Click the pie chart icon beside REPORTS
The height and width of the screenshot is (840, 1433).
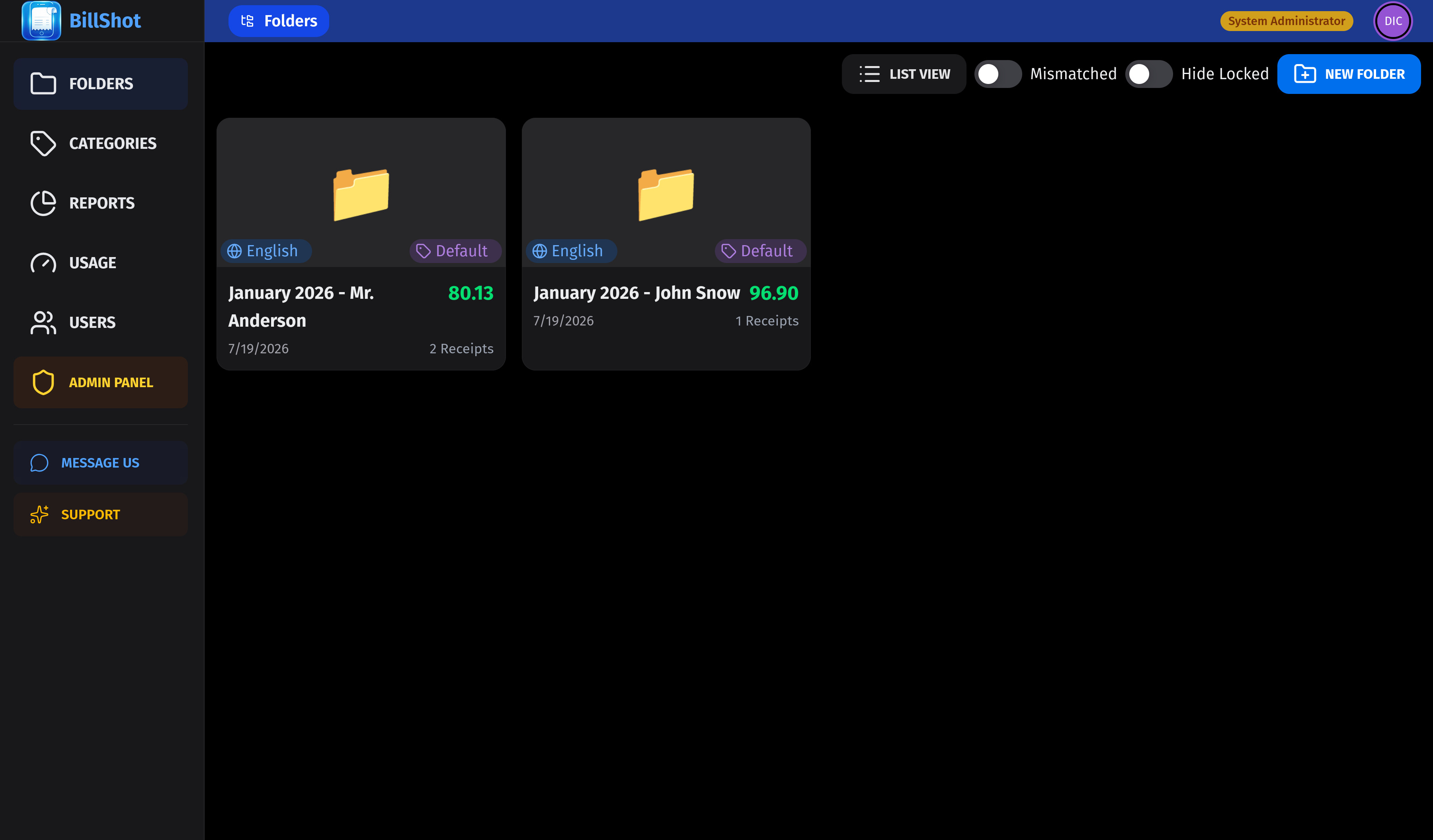coord(43,203)
